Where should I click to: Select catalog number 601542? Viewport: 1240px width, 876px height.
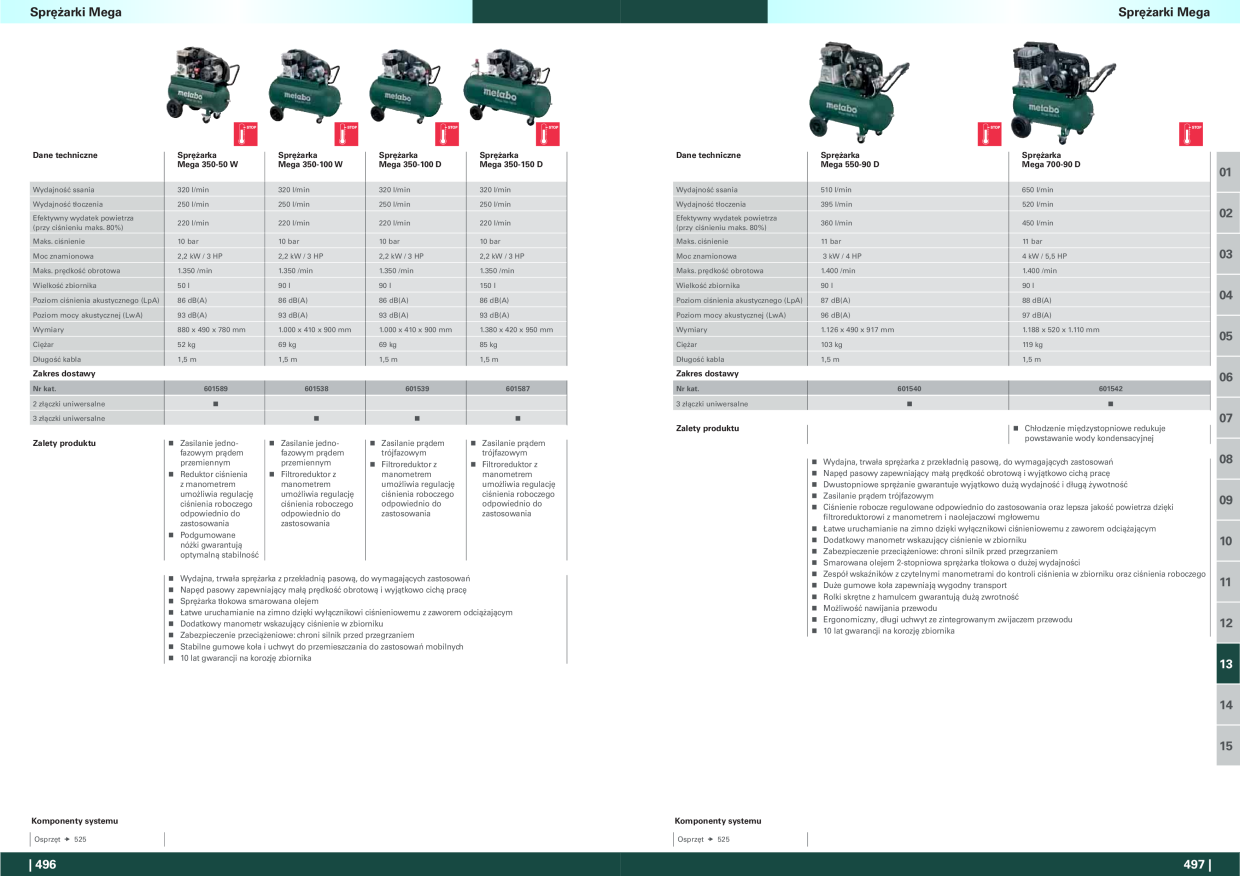pyautogui.click(x=1110, y=388)
